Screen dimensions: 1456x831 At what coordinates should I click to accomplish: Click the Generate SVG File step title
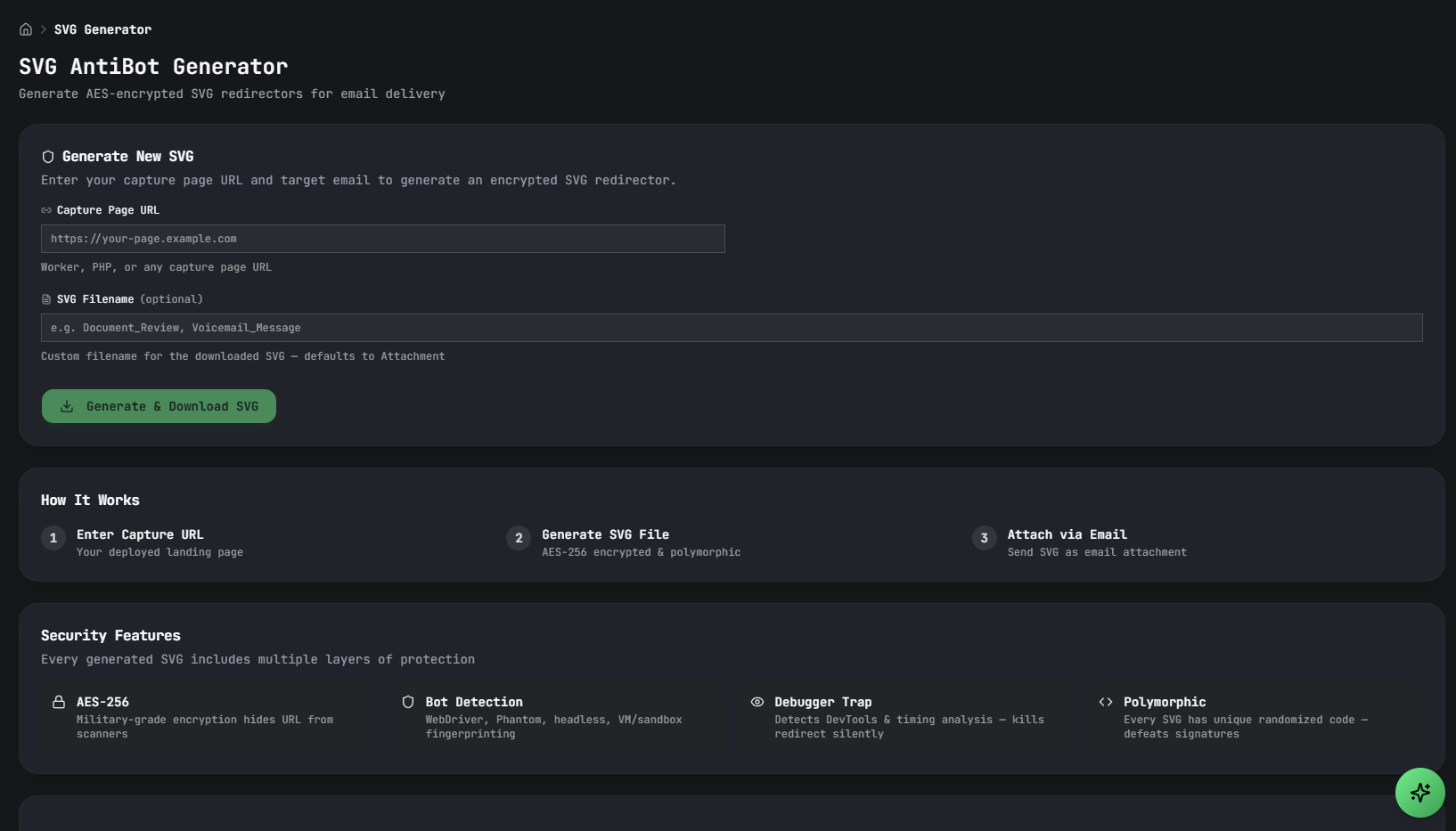[606, 534]
